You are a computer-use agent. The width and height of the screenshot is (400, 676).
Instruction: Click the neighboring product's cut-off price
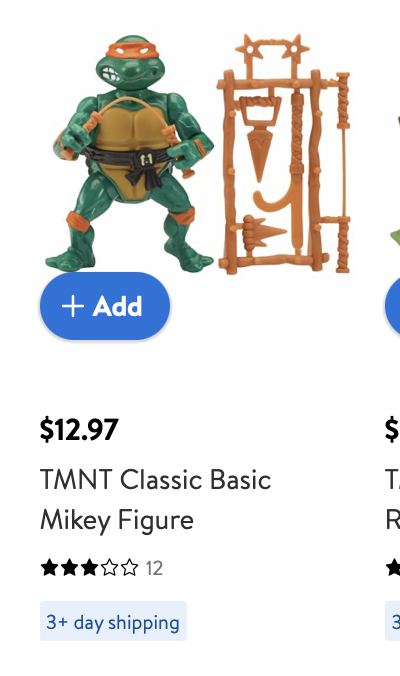point(392,430)
